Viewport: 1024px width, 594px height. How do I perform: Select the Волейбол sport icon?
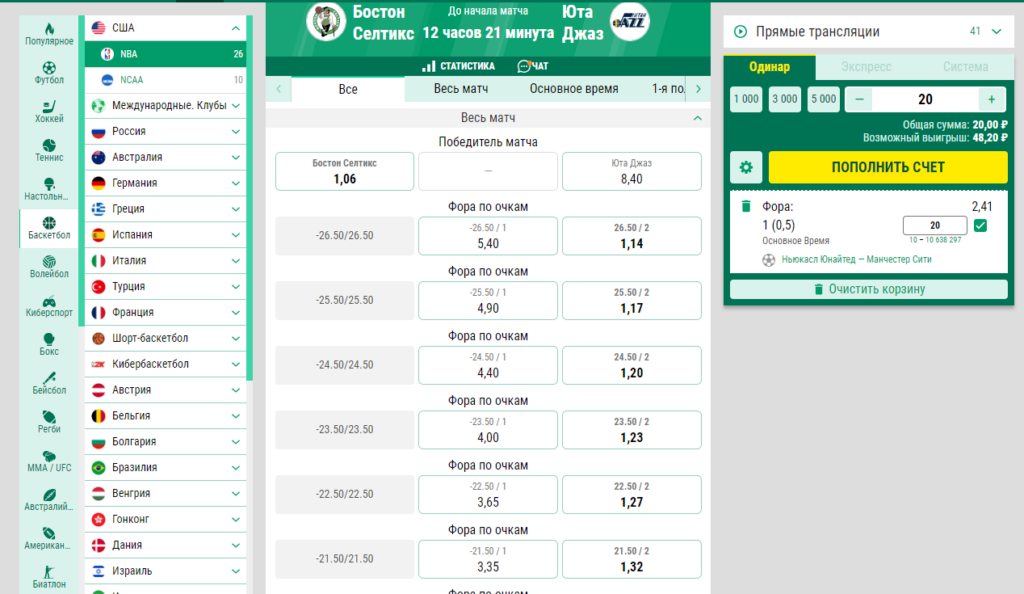click(x=49, y=266)
